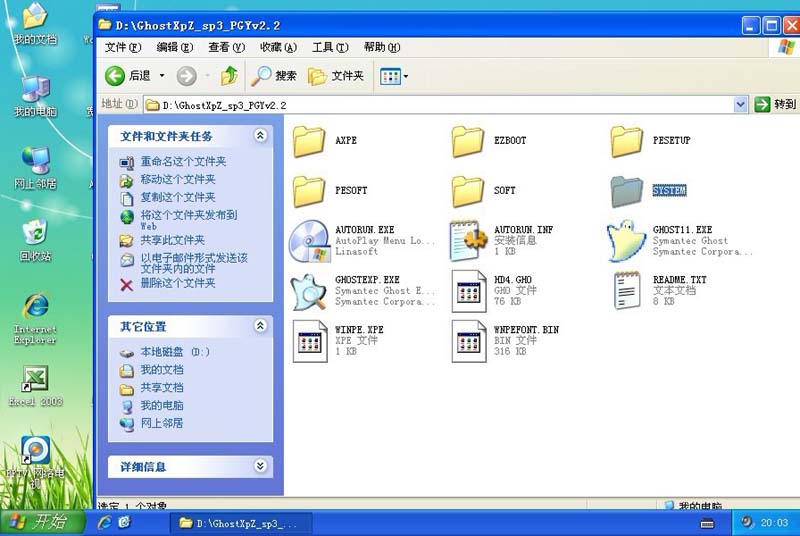The height and width of the screenshot is (536, 800).
Task: Select My Computer desktop icon
Action: pyautogui.click(x=35, y=96)
